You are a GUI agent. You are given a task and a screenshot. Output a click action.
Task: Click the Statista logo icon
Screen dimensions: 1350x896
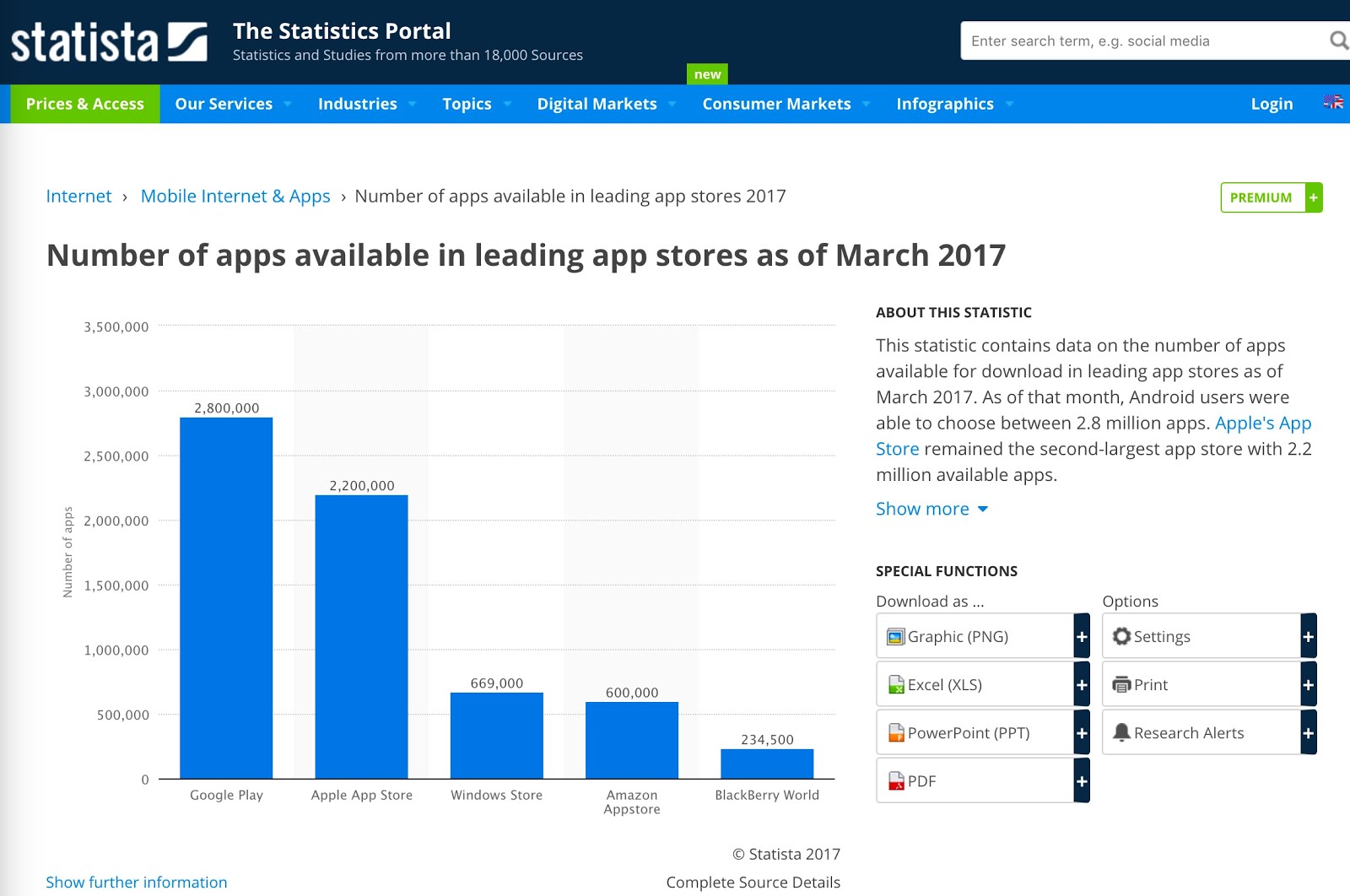186,42
